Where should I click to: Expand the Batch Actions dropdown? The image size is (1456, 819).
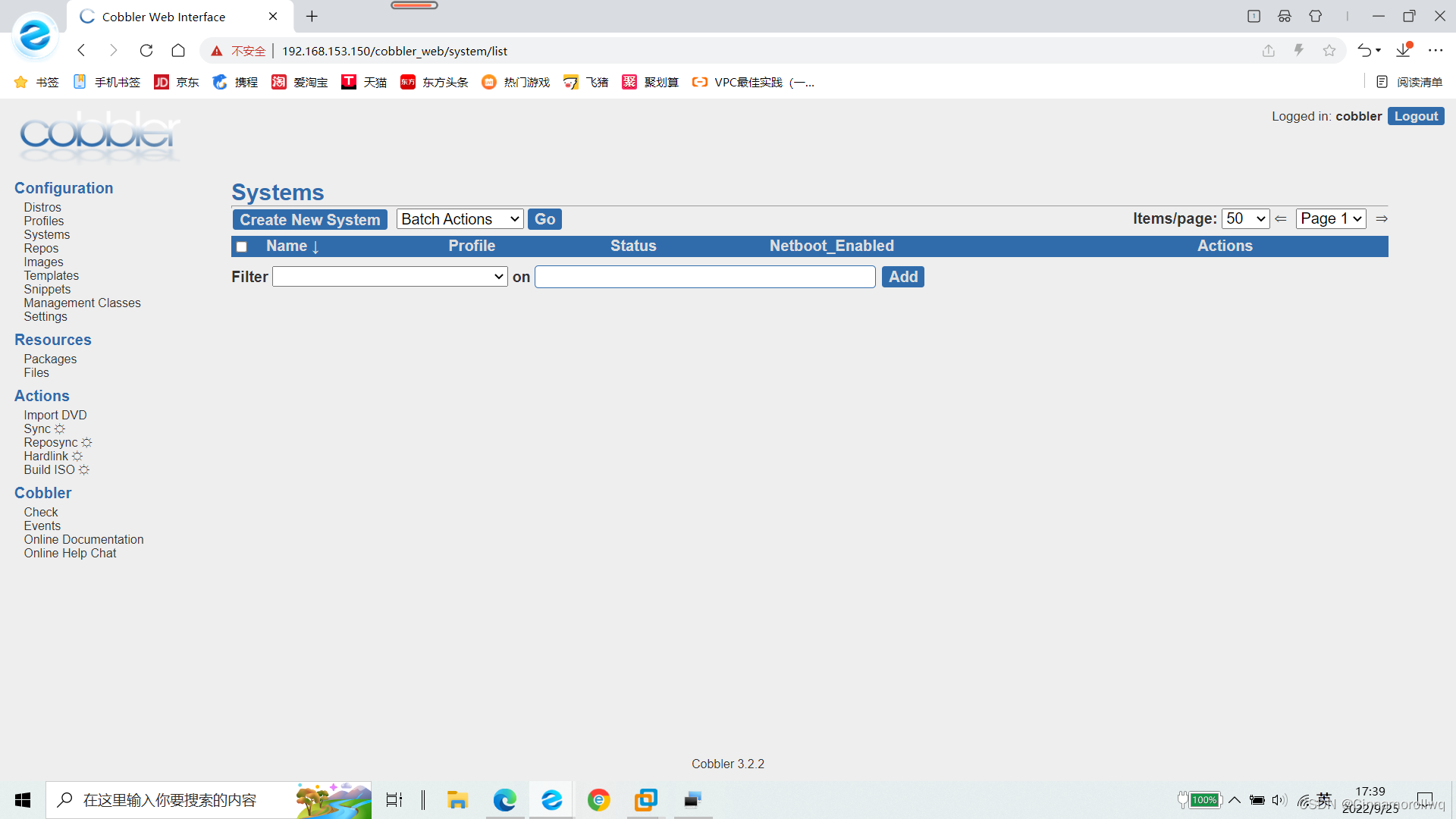coord(460,219)
